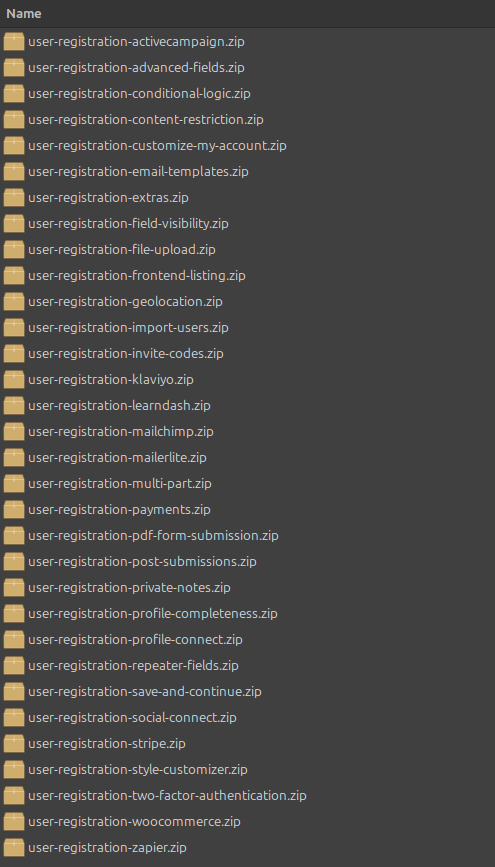
Task: Click the archive icon for user-registration-field-visibility.zip
Action: click(x=14, y=223)
